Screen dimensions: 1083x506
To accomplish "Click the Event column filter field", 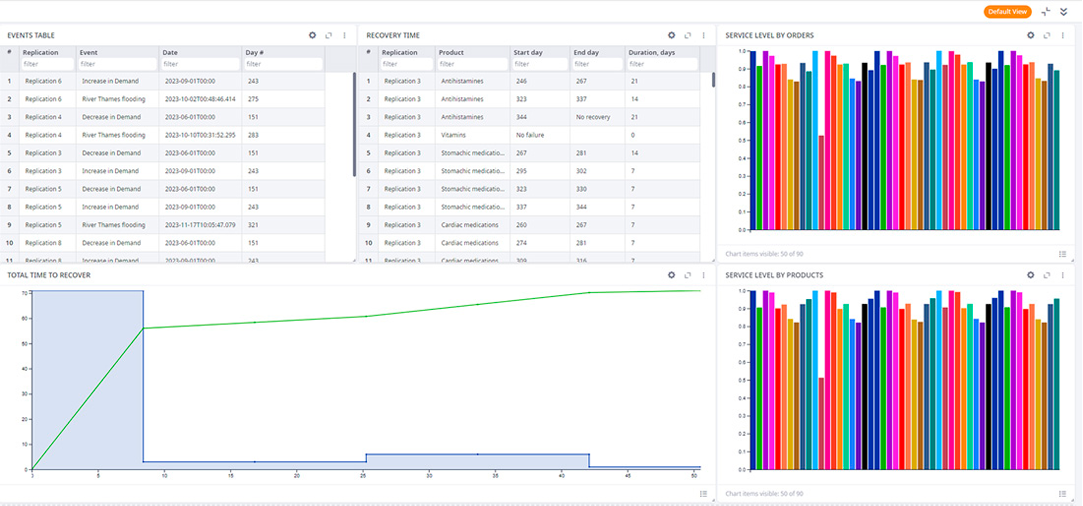I will click(116, 64).
